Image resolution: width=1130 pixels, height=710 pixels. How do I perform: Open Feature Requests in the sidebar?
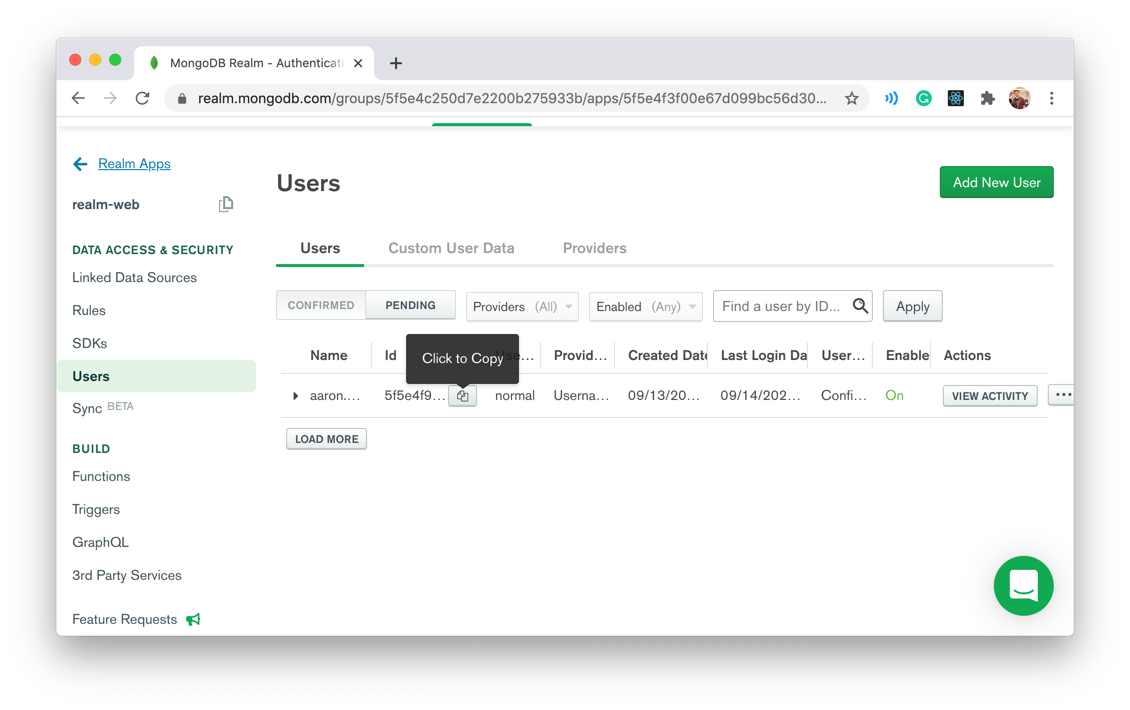(125, 620)
